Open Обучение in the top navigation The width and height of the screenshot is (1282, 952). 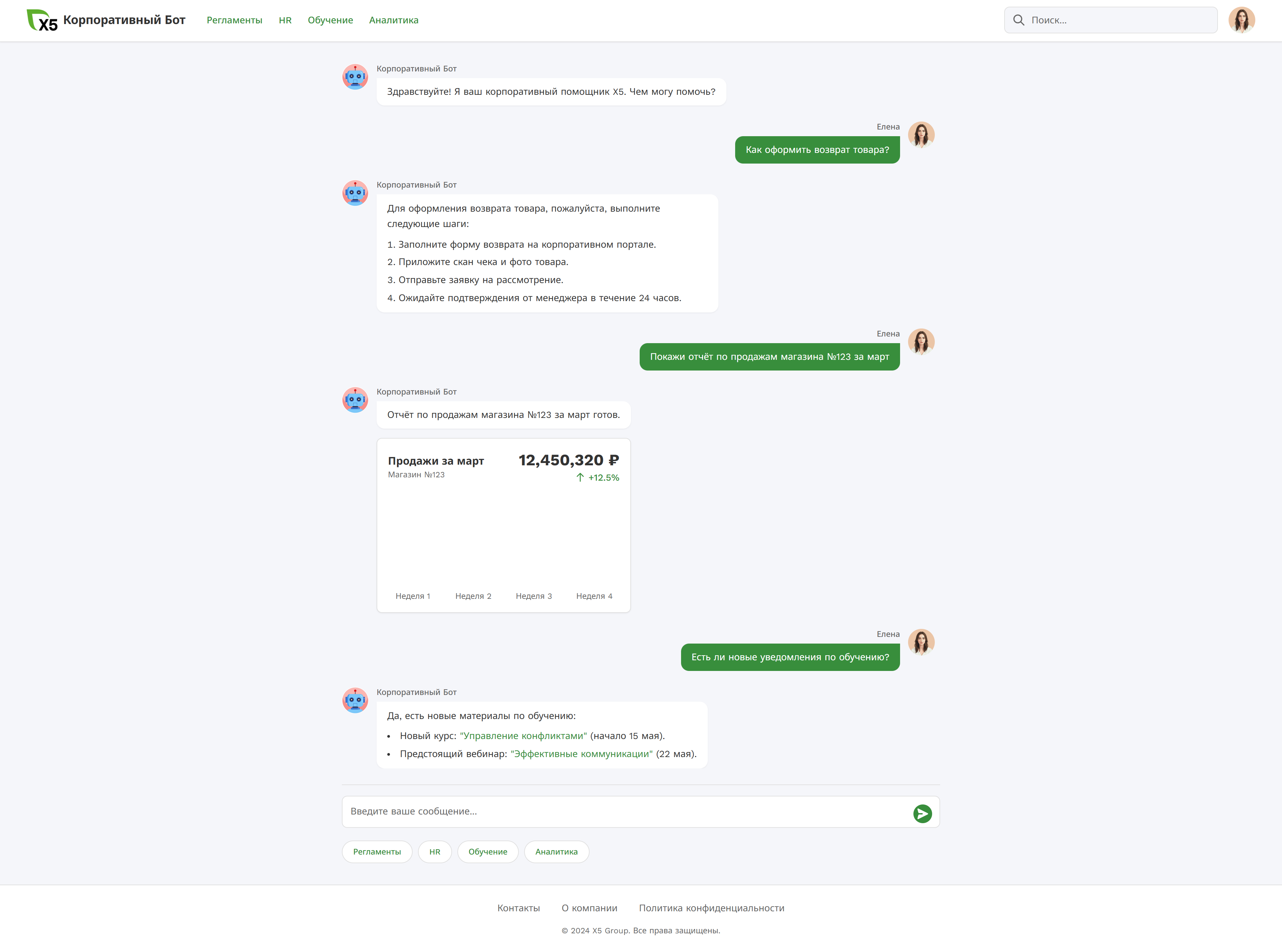330,20
